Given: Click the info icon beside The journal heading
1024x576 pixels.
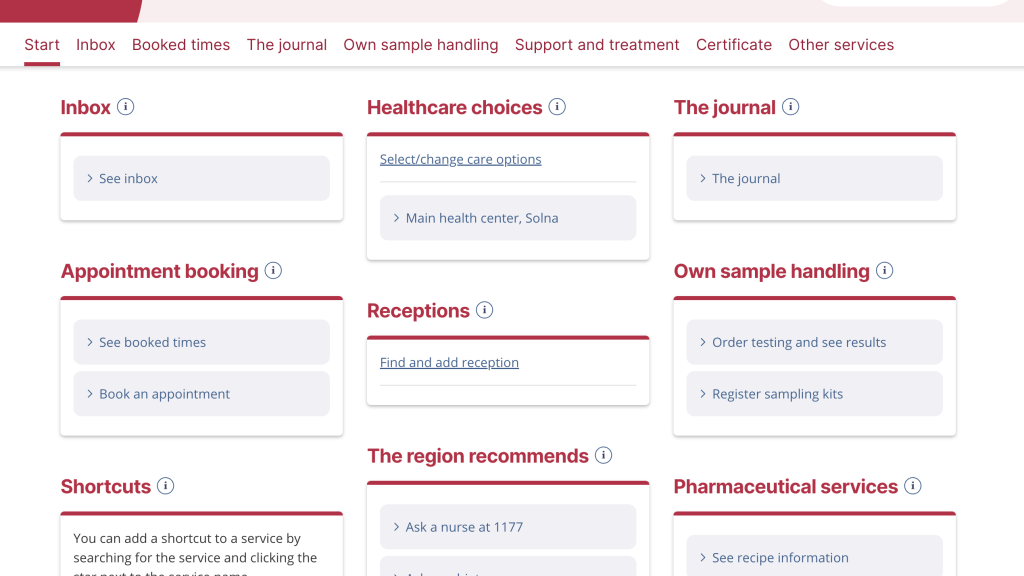Looking at the screenshot, I should point(790,106).
